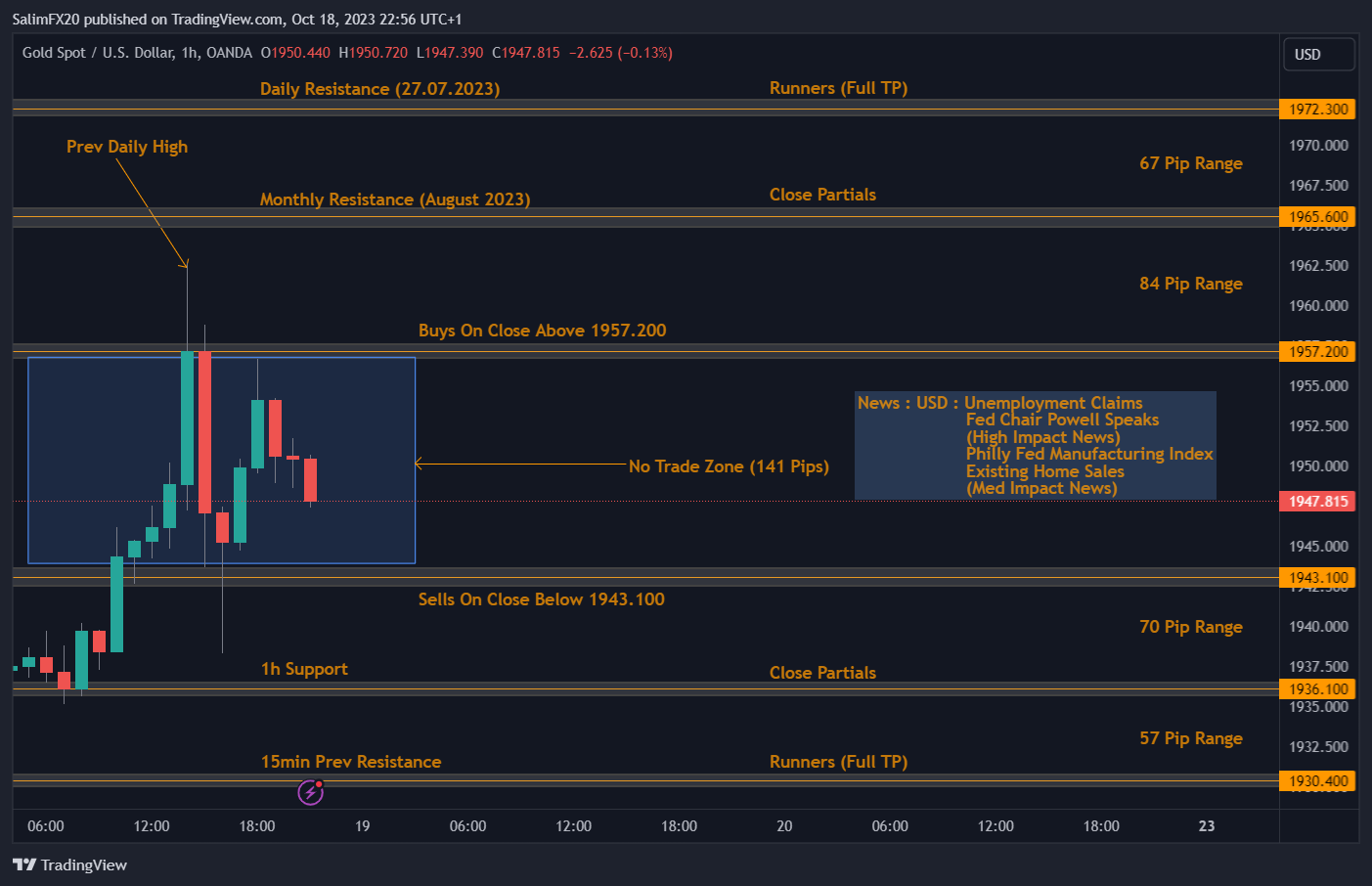Open the USD currency selector

tap(1318, 54)
